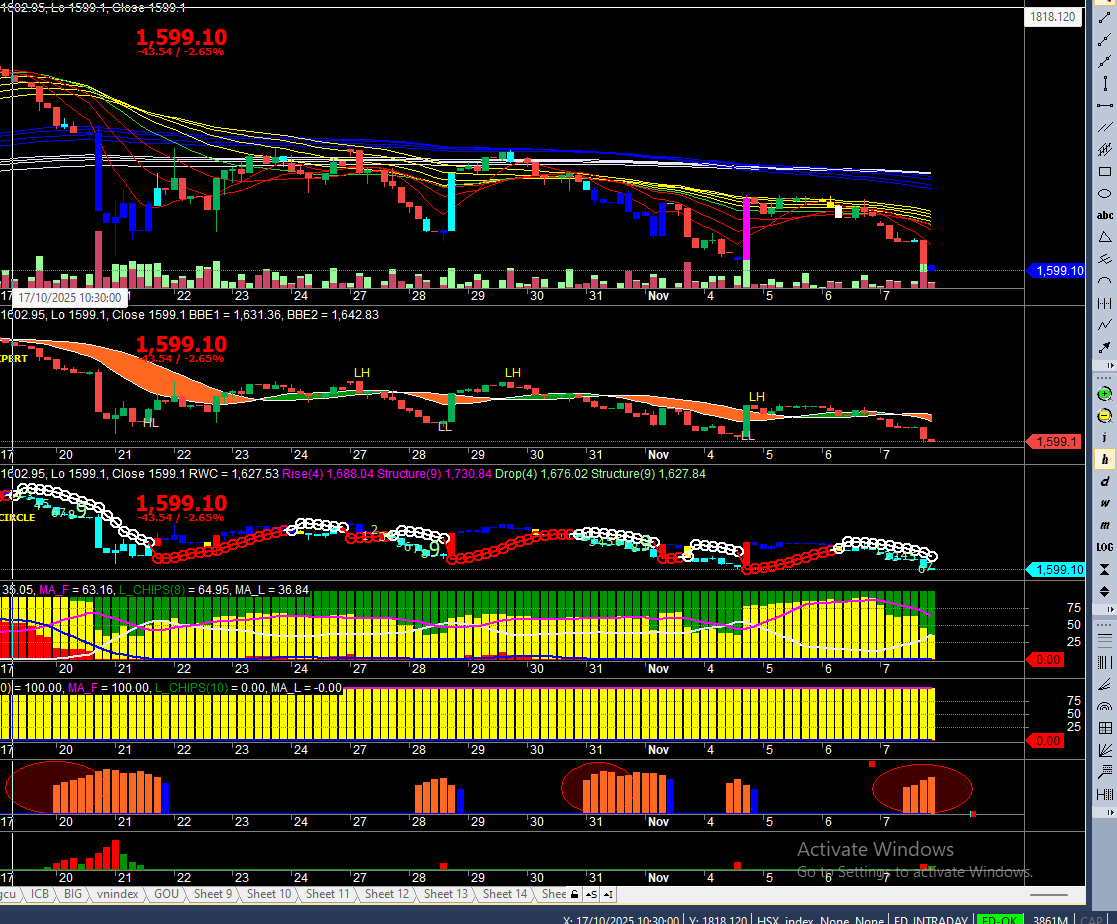The image size is (1117, 924).
Task: Select the abc Text tool
Action: coord(1105,215)
